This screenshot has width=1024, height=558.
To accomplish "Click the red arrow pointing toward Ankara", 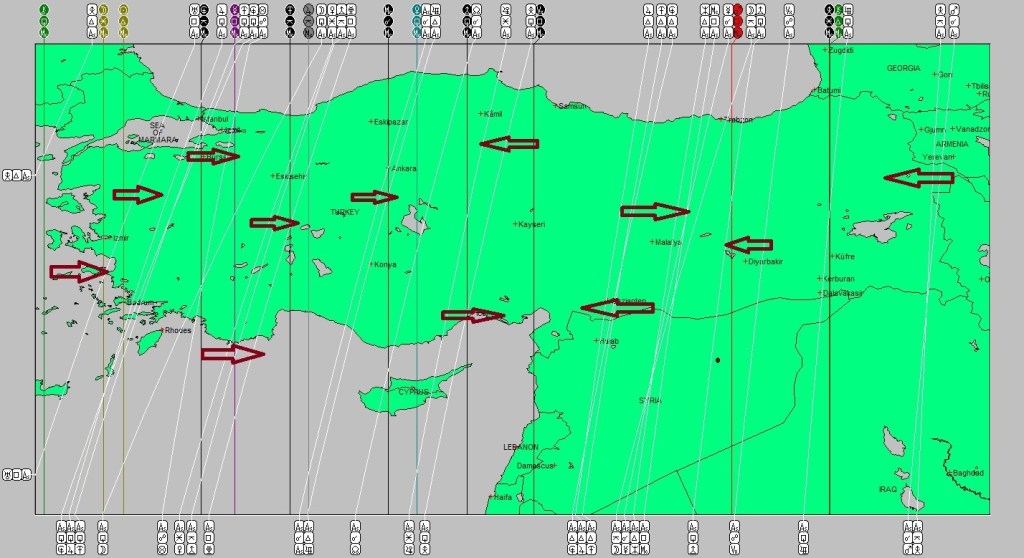I will coord(375,197).
